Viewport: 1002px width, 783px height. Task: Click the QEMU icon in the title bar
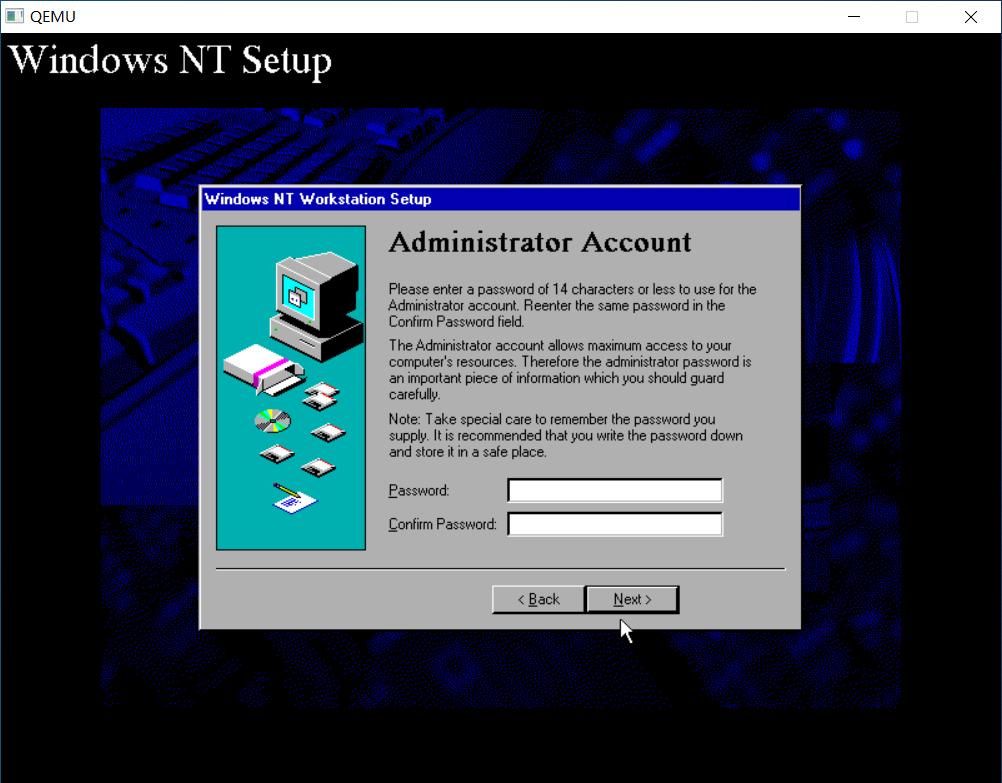(13, 16)
